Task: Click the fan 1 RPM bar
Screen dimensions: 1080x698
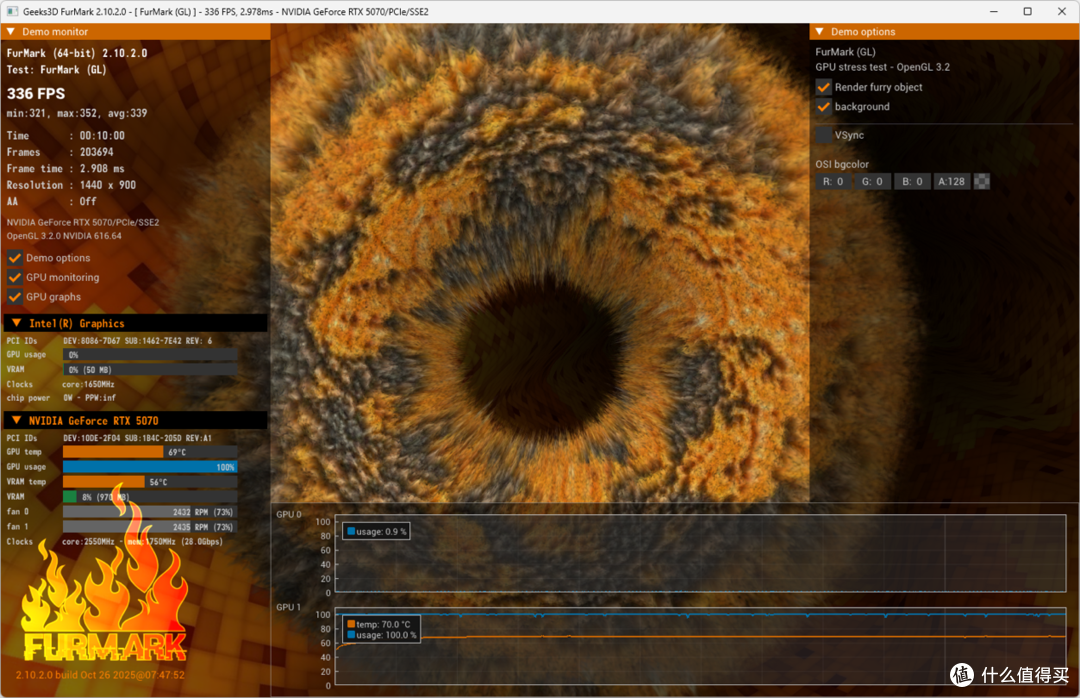Action: click(150, 527)
